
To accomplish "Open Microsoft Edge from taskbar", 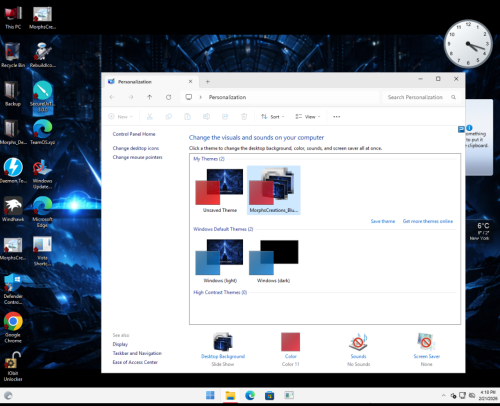I will tap(250, 396).
